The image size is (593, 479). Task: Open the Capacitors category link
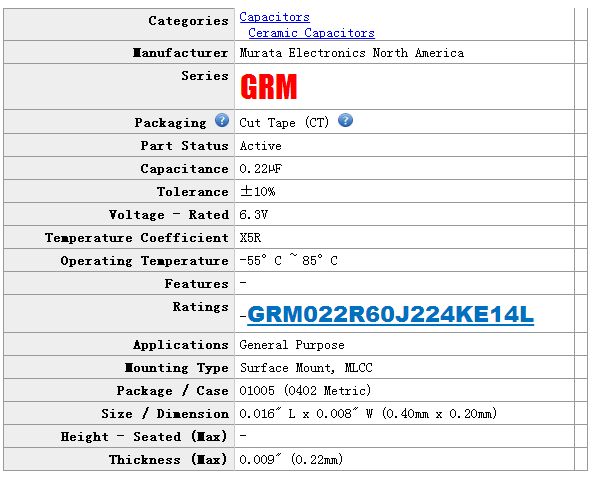coord(275,17)
